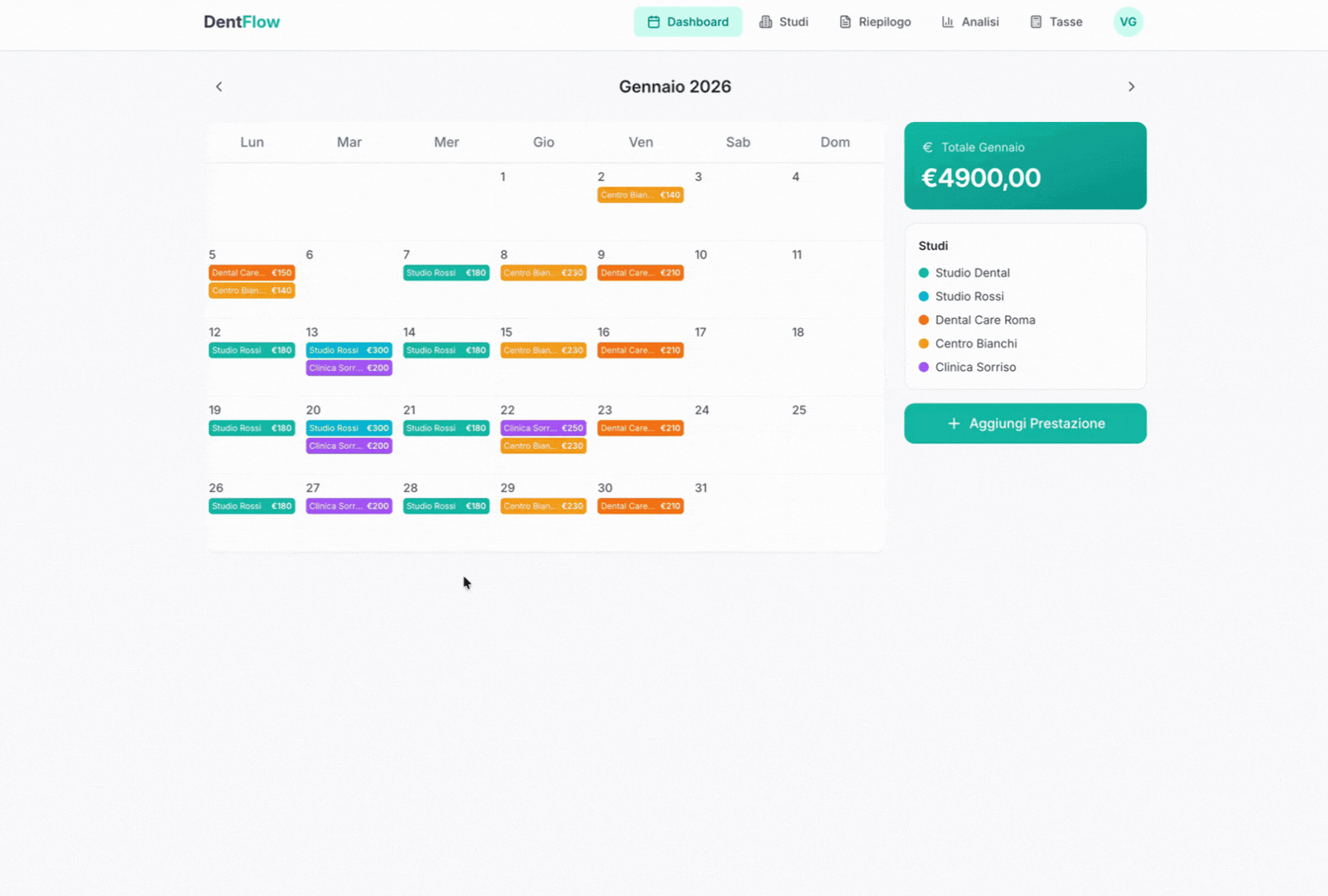
Task: Open the Analisi menu item
Action: (x=970, y=22)
